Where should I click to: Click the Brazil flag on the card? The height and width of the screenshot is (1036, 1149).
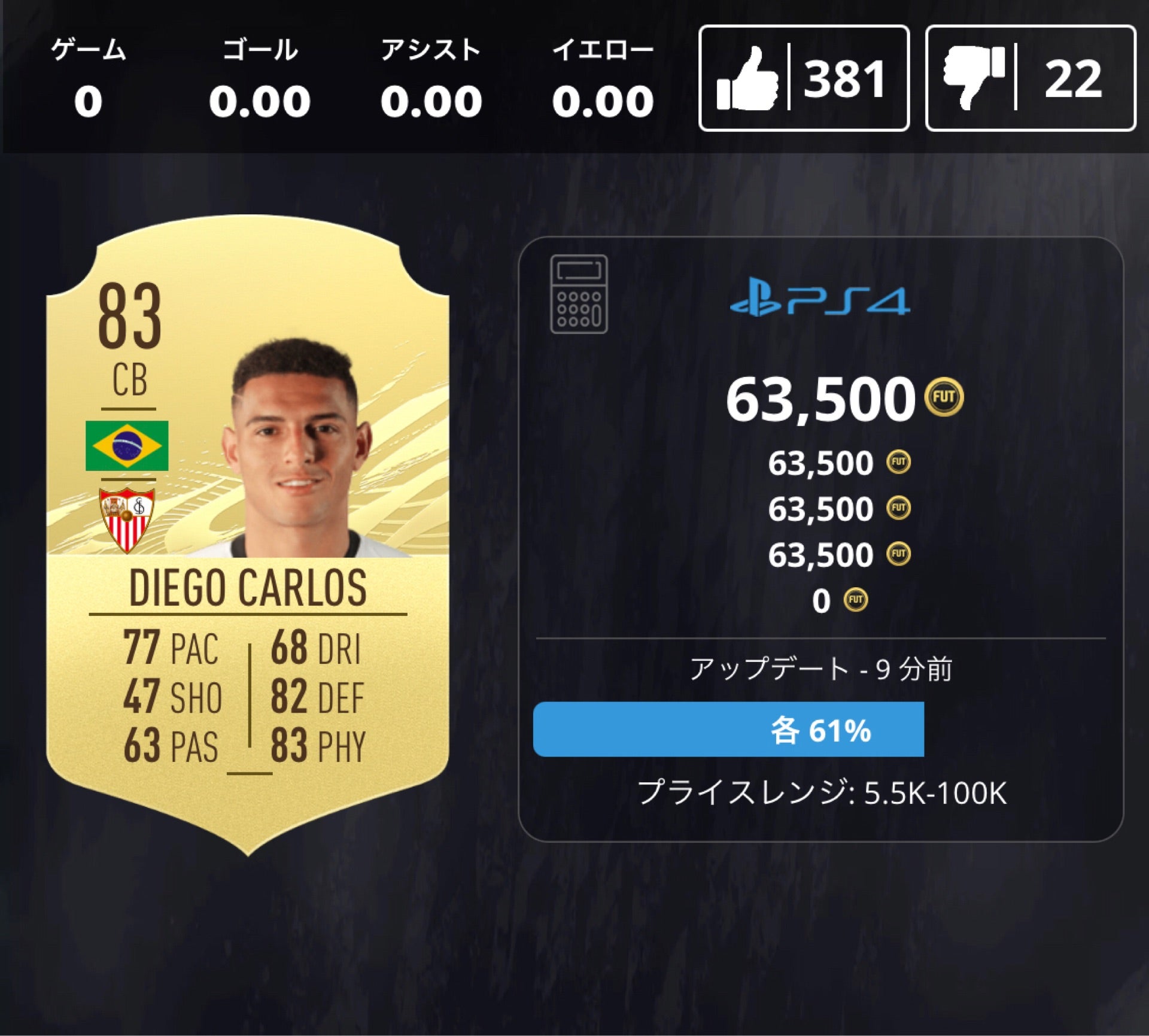point(127,446)
